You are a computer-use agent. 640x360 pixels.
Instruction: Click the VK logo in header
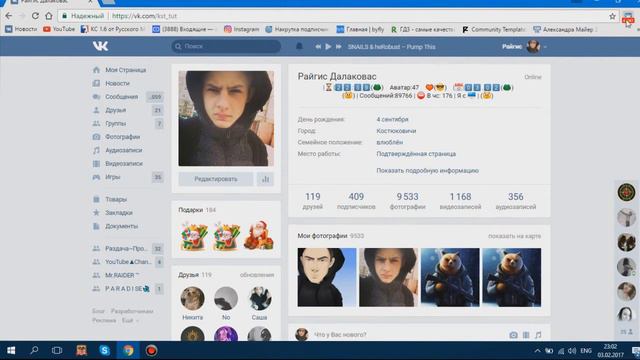(x=100, y=46)
